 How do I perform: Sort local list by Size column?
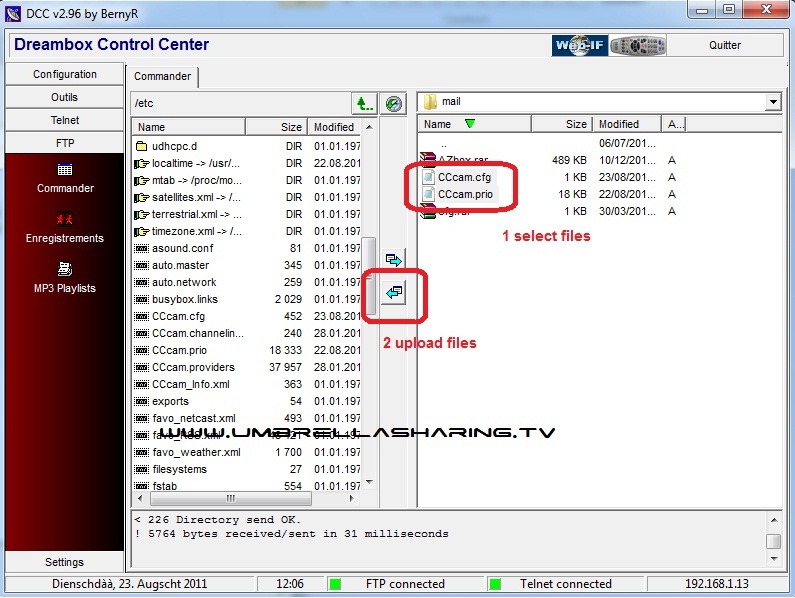561,124
